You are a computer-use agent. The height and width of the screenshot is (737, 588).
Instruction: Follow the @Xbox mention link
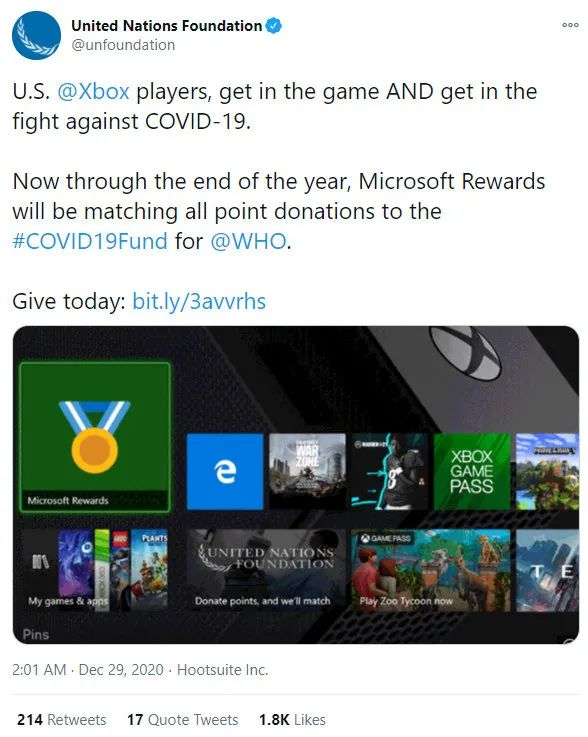tap(93, 91)
